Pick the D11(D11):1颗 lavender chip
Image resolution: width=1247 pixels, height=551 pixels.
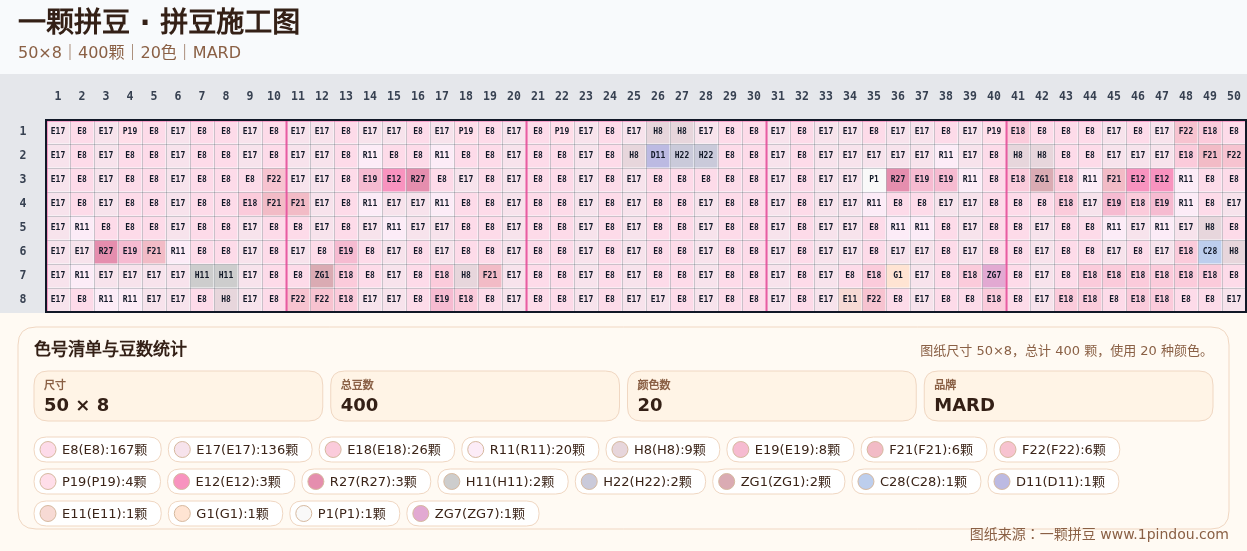[1053, 482]
